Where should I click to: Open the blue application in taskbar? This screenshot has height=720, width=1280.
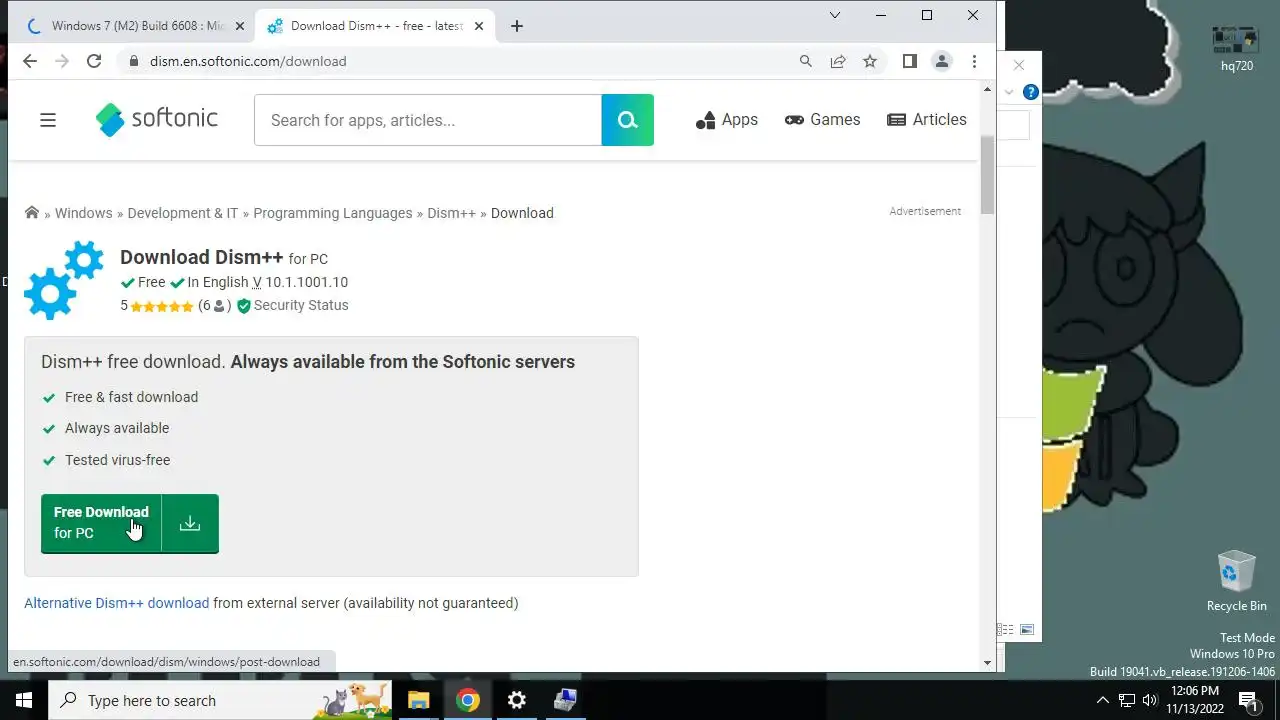click(x=565, y=700)
